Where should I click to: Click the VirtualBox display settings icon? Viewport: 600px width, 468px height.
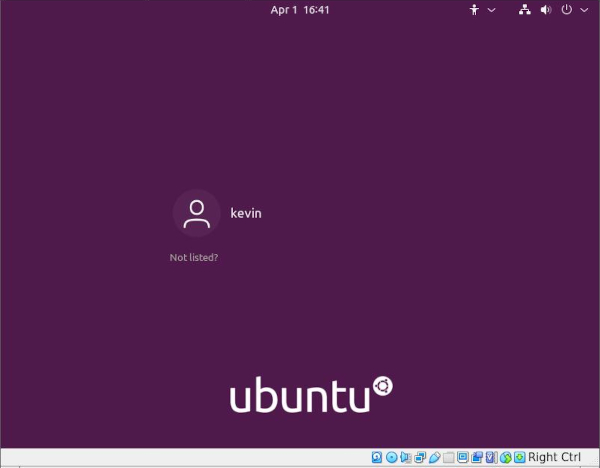coord(463,458)
